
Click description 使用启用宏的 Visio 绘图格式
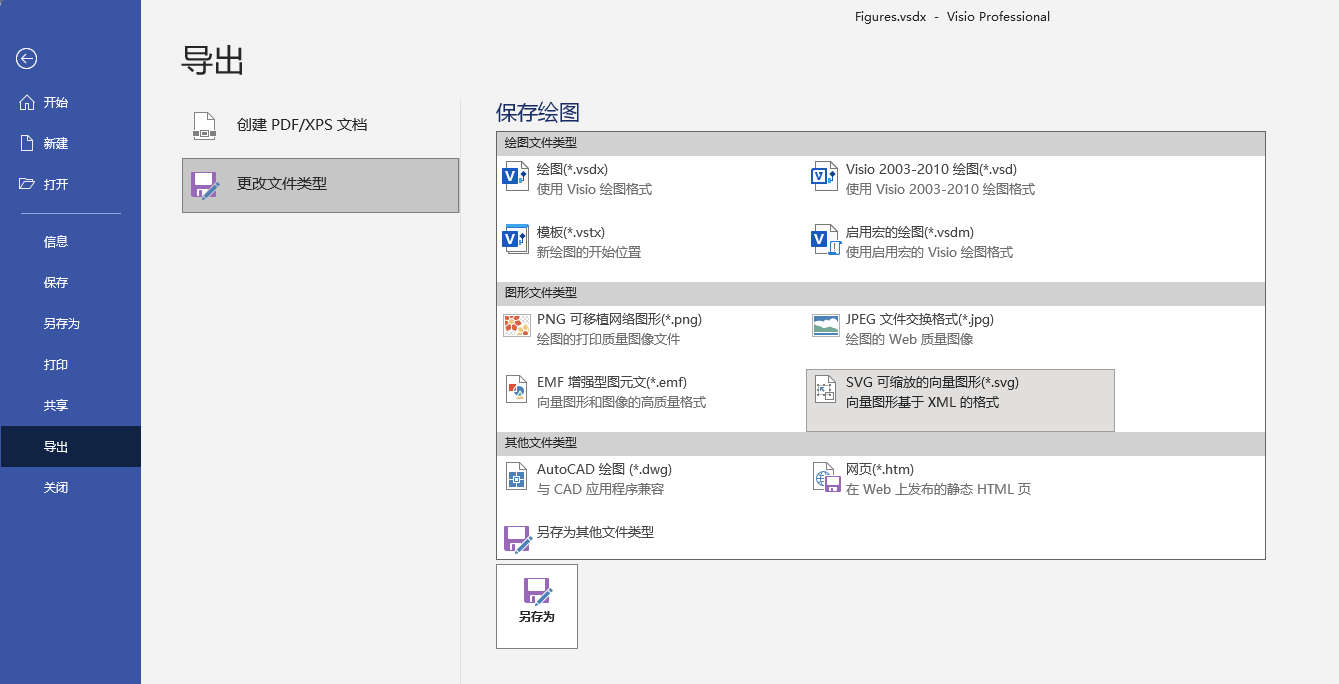click(x=929, y=252)
